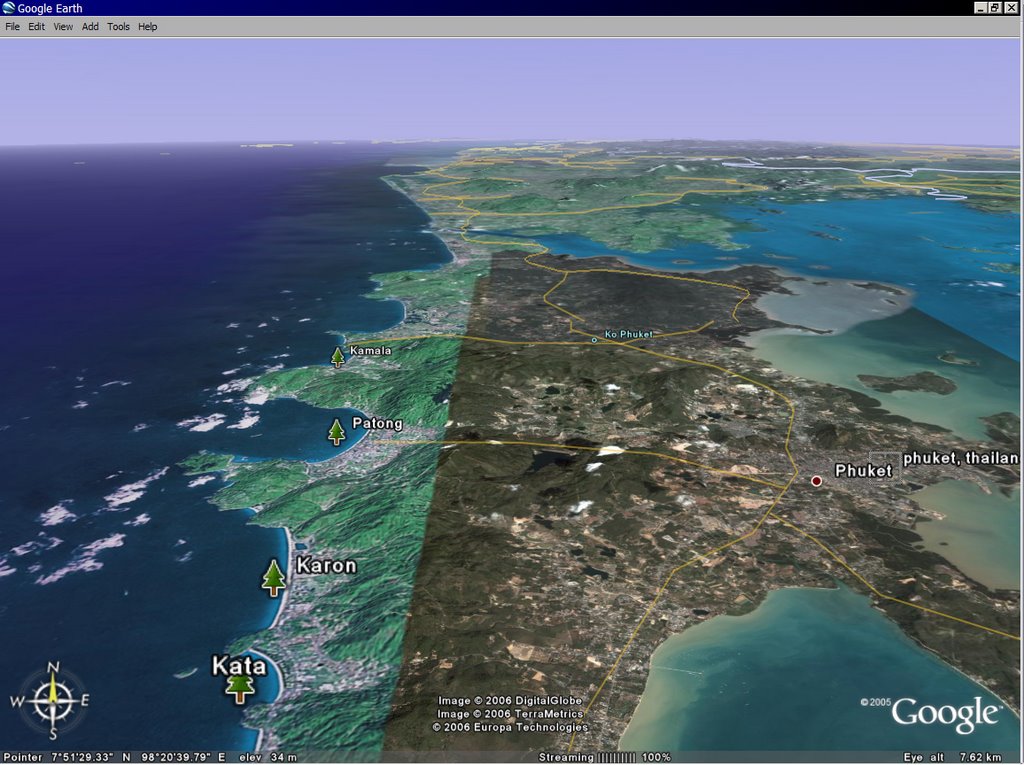The image size is (1024, 765).
Task: Click the pointer latitude readout in status bar
Action: [91, 757]
